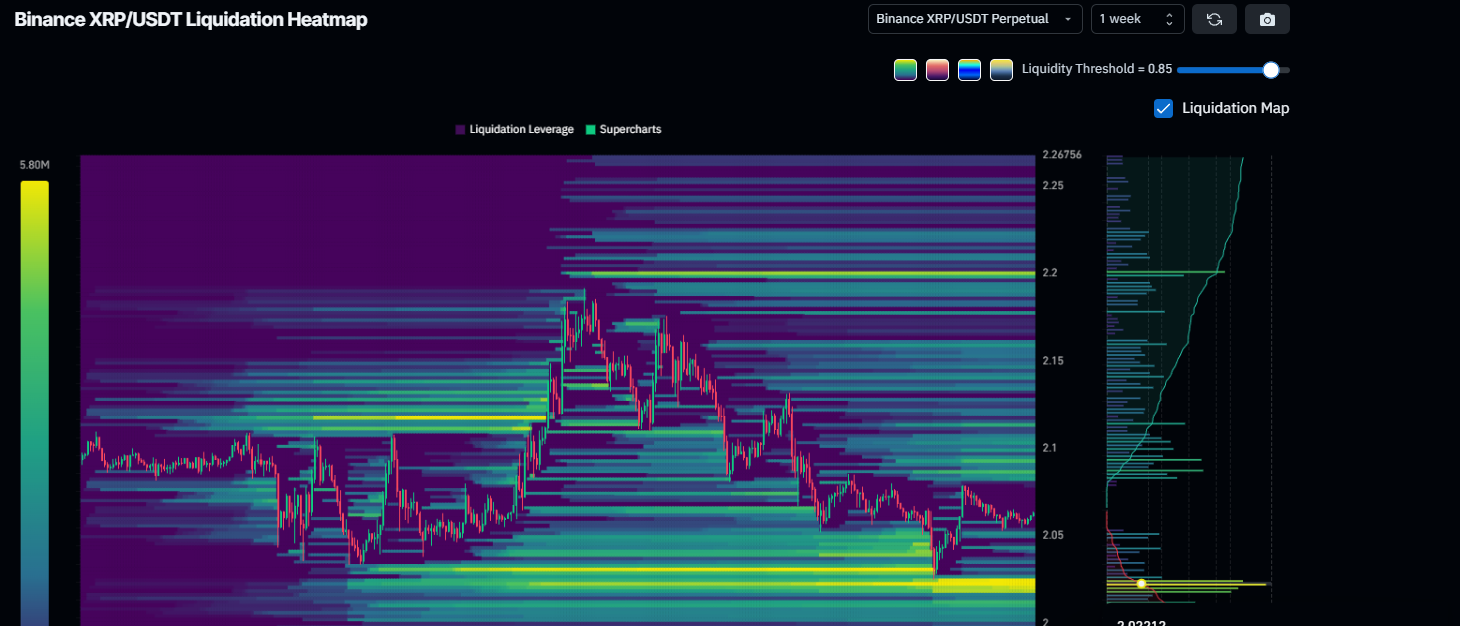The height and width of the screenshot is (626, 1460).
Task: Click the yellow marker on the liquidation map
Action: point(1141,583)
